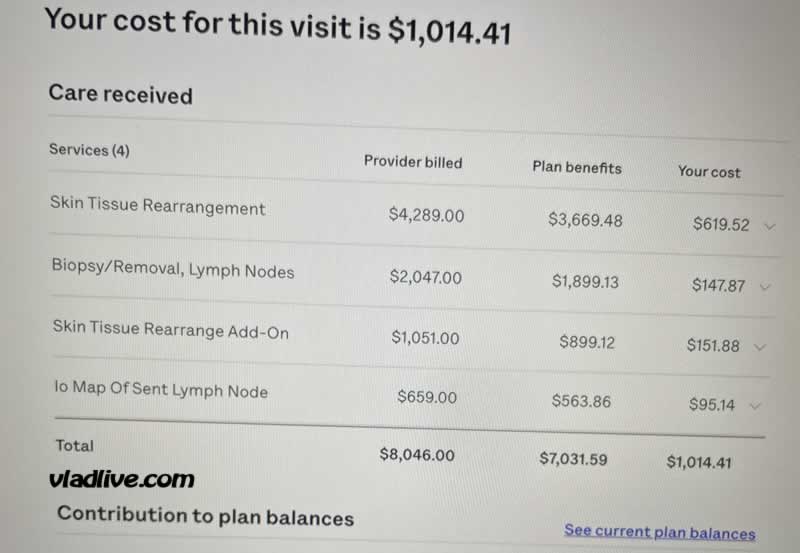
Task: Click the Plan benefits column header
Action: 577,167
